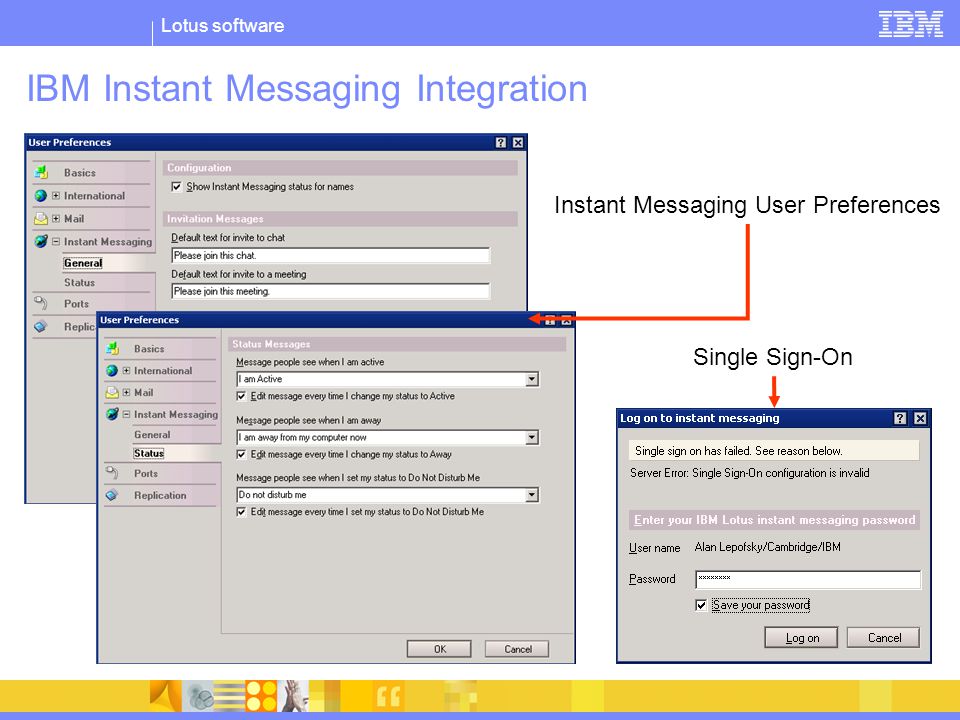Click Cancel in Log on dialog
960x720 pixels.
[884, 638]
